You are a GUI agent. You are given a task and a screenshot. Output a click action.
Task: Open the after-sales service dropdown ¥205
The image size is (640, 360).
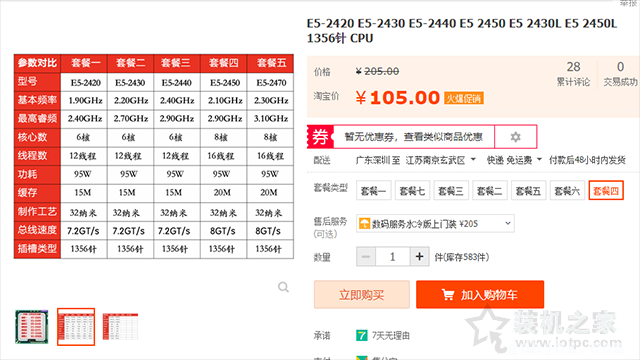point(435,224)
